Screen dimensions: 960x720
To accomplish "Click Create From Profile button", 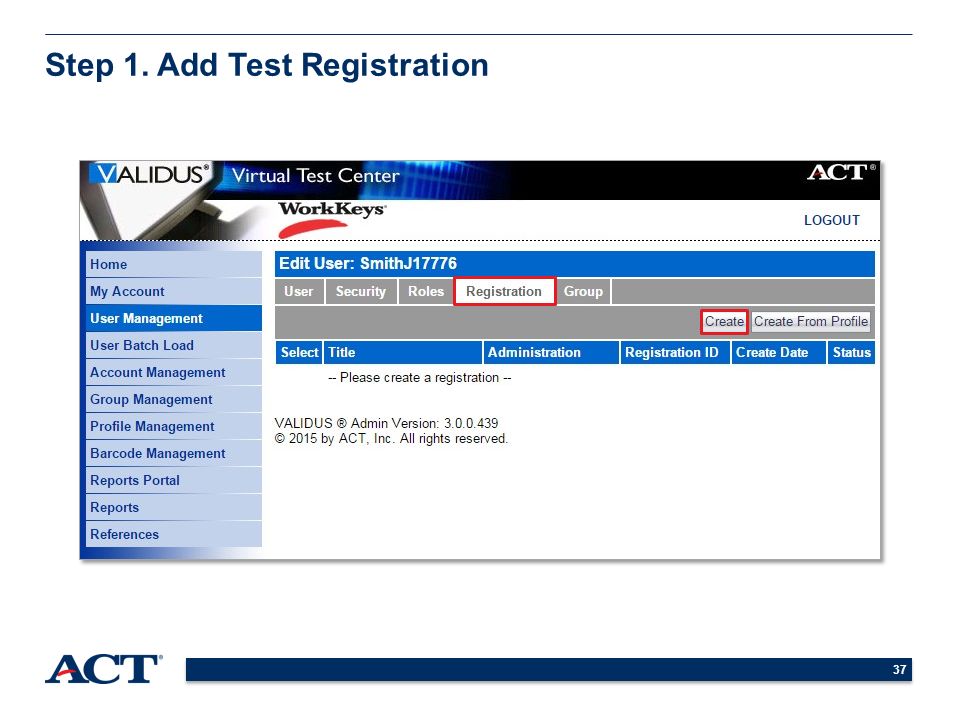I will pos(811,321).
